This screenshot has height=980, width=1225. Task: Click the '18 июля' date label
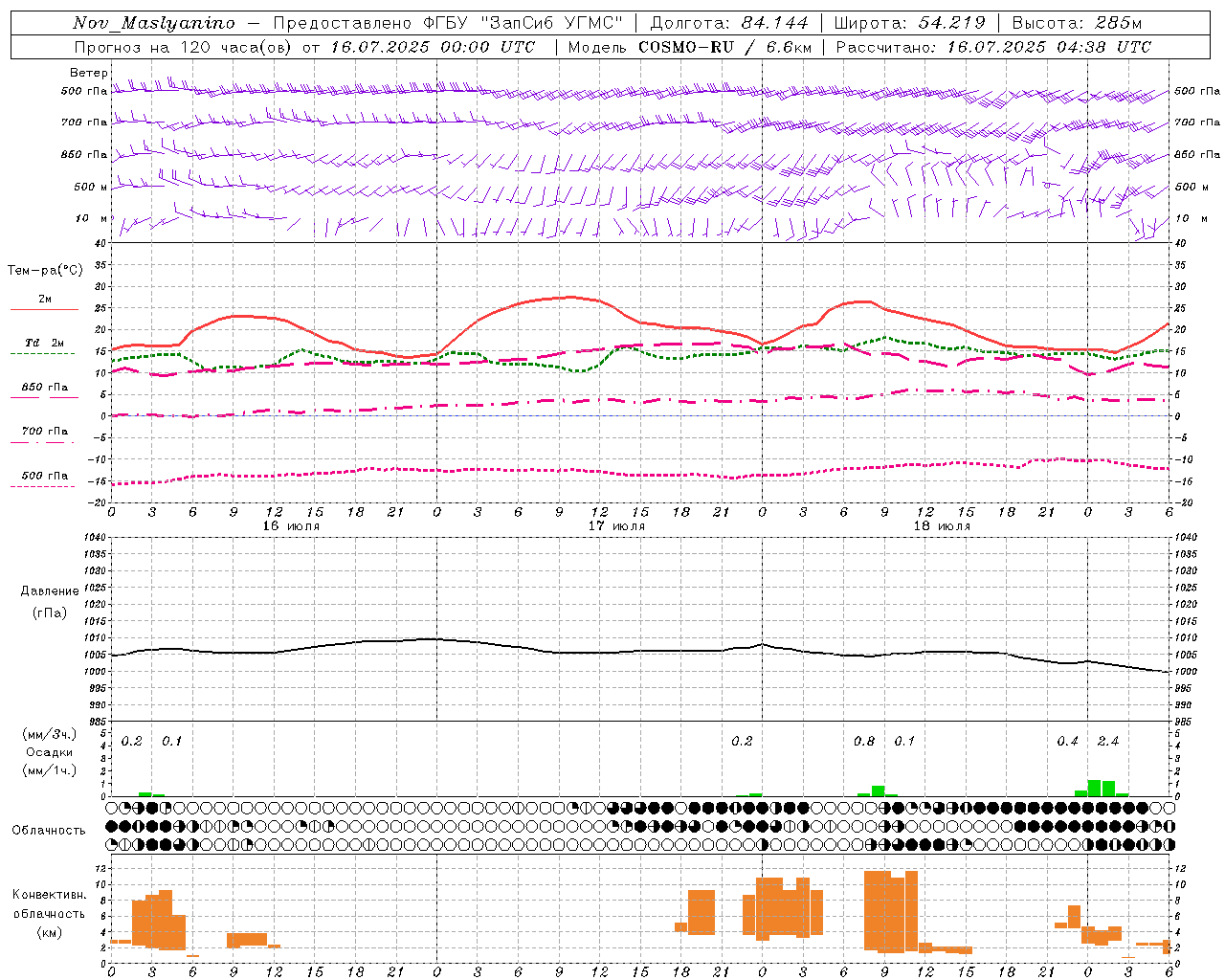pos(942,526)
